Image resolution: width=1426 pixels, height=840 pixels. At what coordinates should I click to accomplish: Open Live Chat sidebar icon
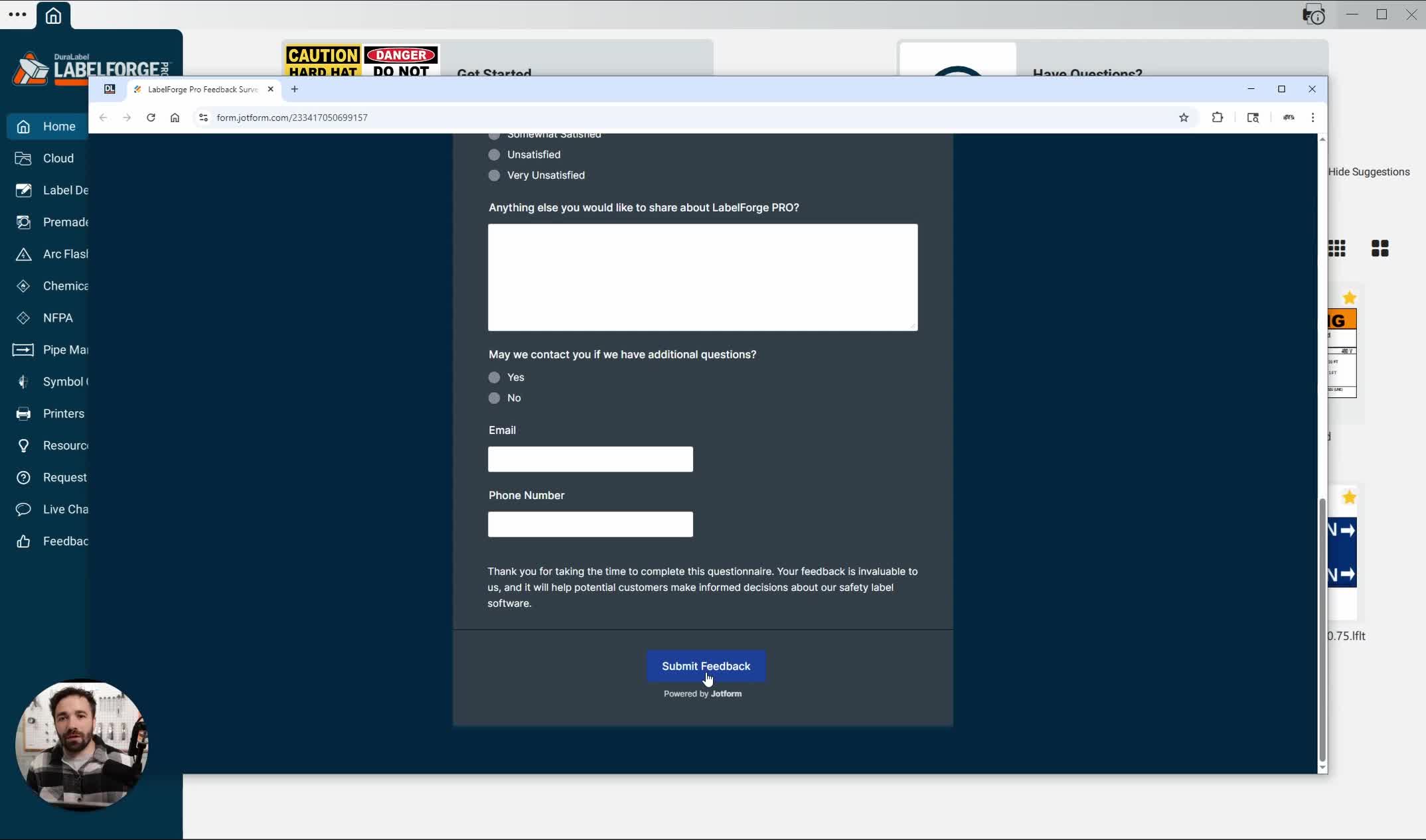click(x=23, y=509)
